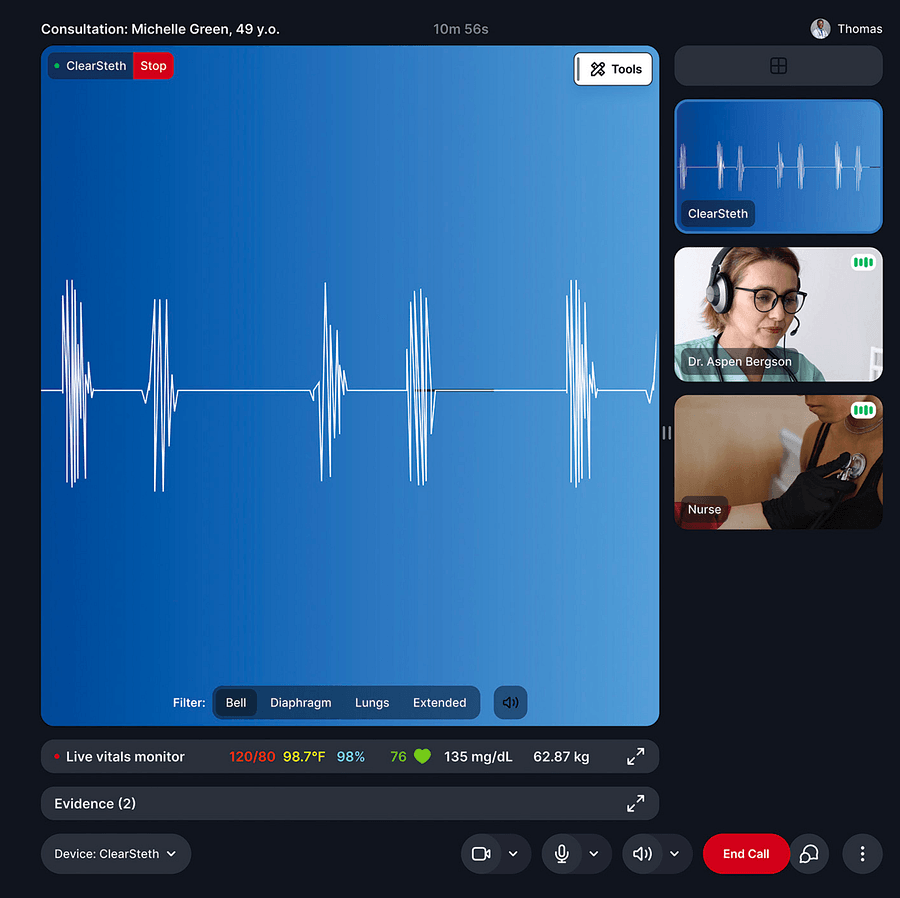
Task: Open the grid layout view icon
Action: pyautogui.click(x=778, y=66)
